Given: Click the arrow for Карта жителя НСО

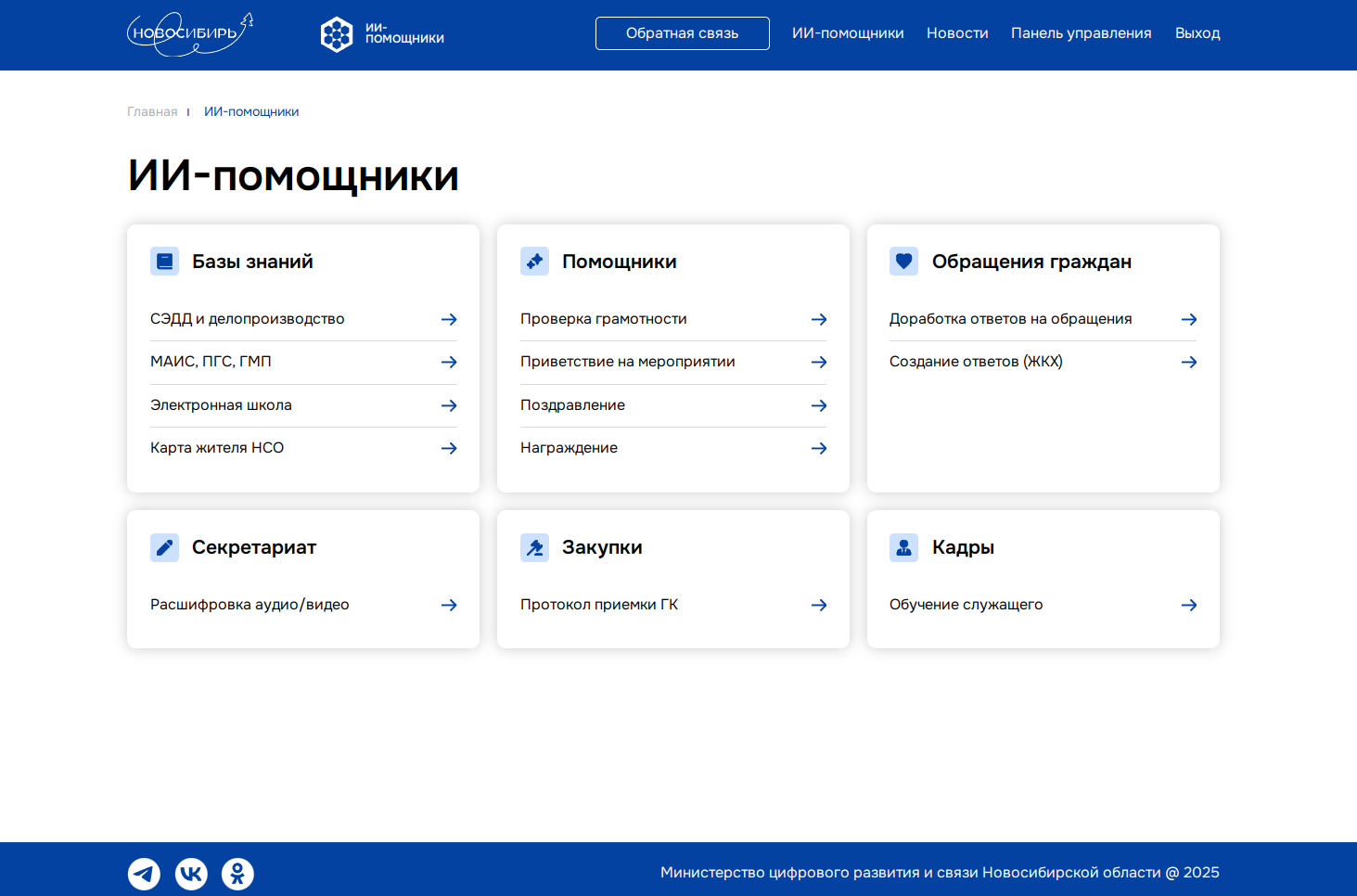Looking at the screenshot, I should pyautogui.click(x=449, y=448).
